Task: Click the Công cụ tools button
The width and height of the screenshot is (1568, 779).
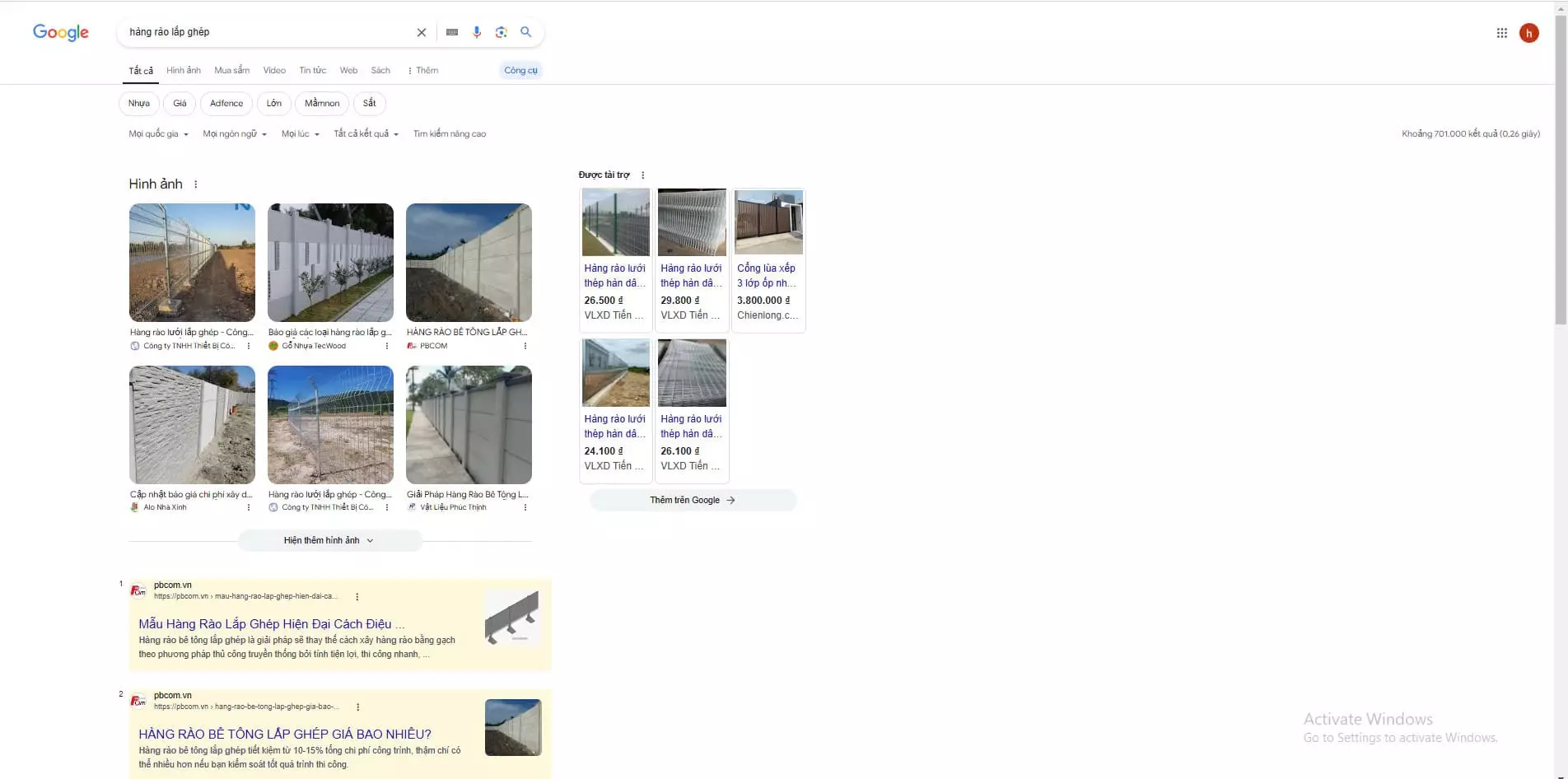Action: (520, 71)
